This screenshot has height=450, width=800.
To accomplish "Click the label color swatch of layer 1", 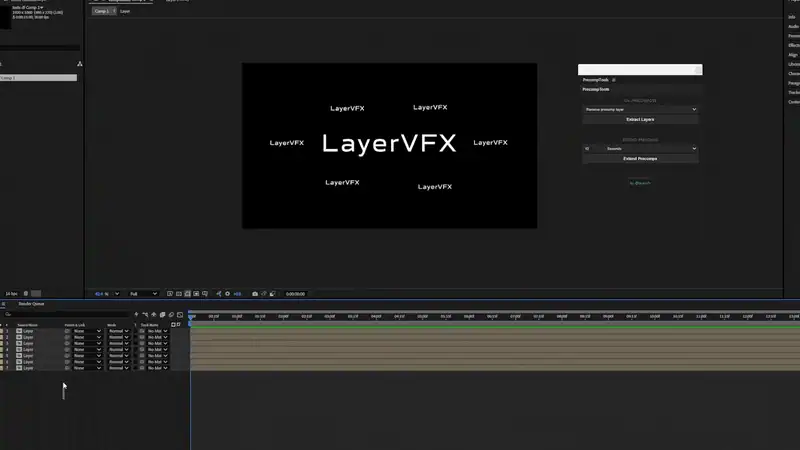I will click(2, 331).
